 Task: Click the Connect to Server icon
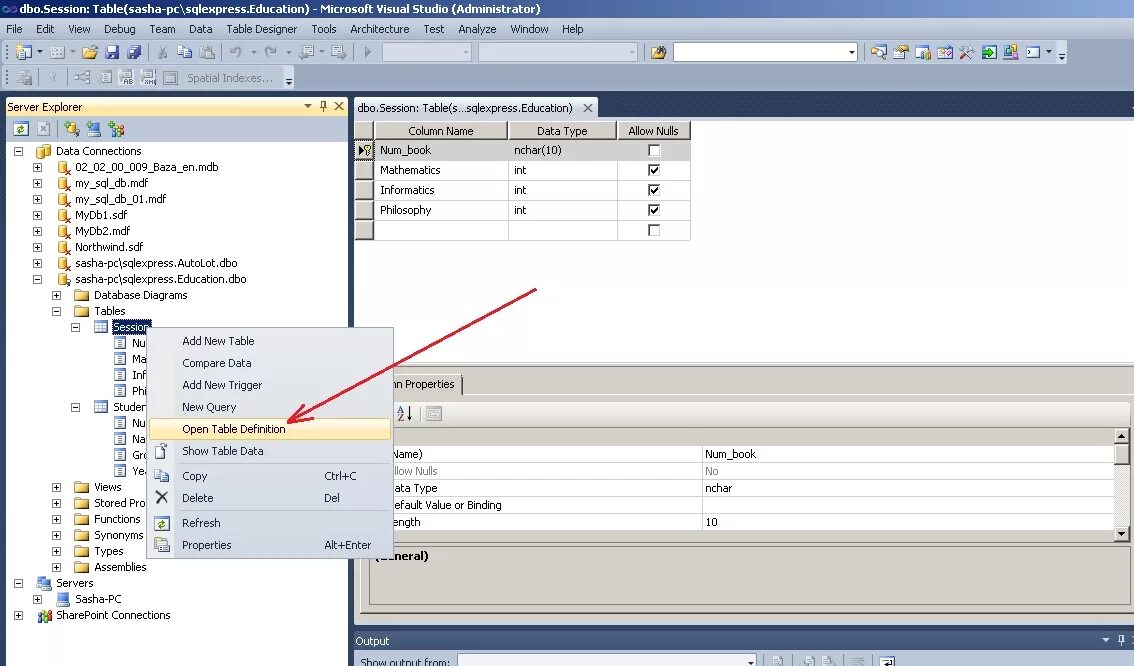pyautogui.click(x=93, y=129)
